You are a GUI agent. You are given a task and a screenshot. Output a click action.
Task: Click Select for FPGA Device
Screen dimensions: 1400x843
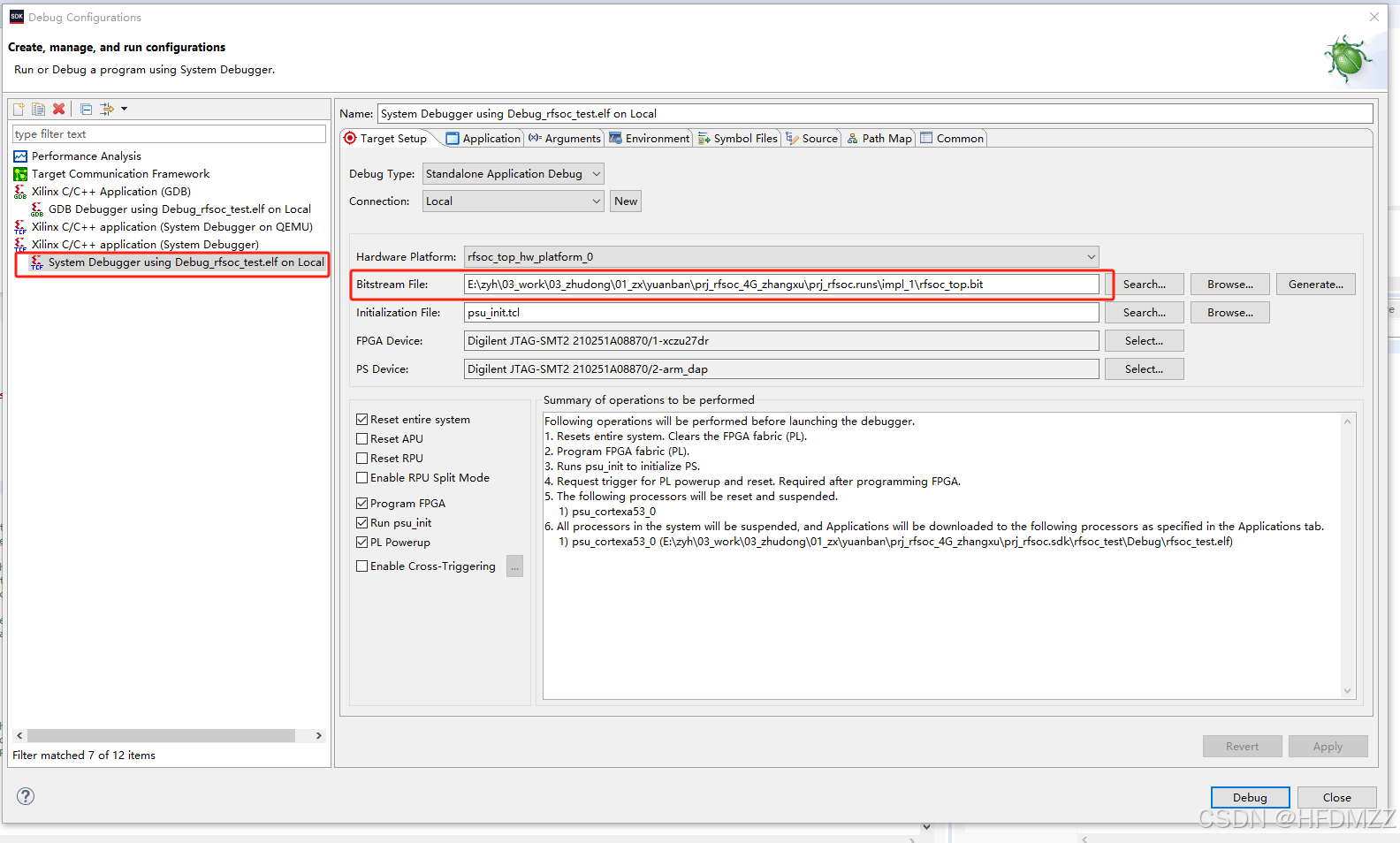tap(1145, 341)
